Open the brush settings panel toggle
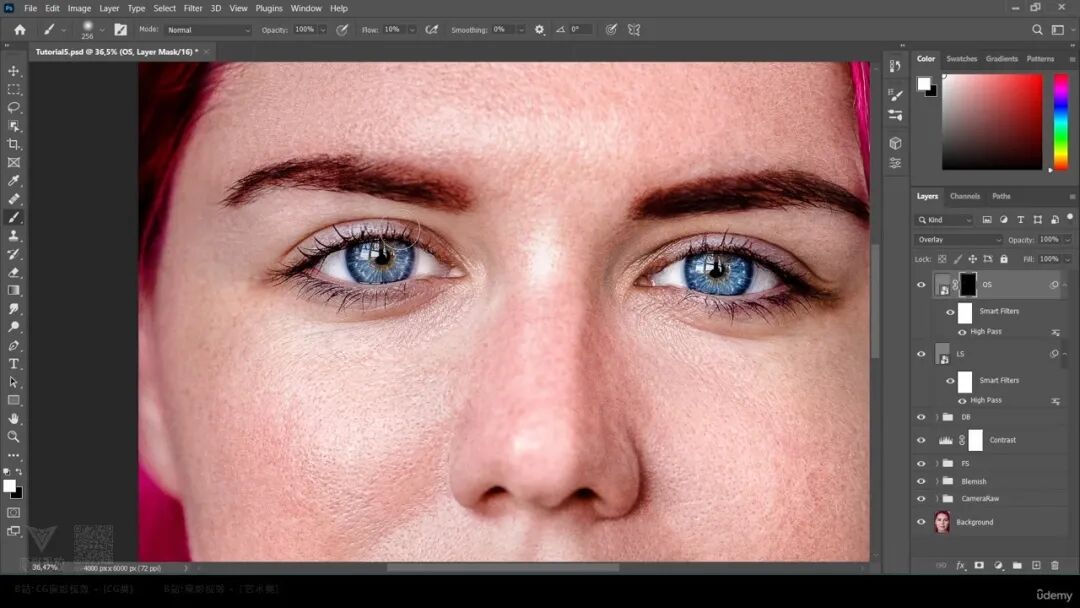This screenshot has height=608, width=1080. [x=121, y=30]
